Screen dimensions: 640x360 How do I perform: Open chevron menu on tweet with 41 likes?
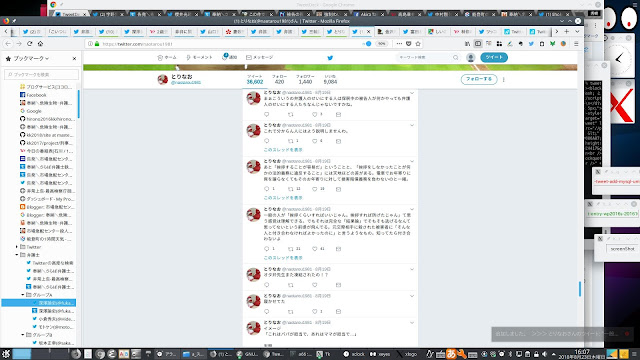(x=412, y=209)
